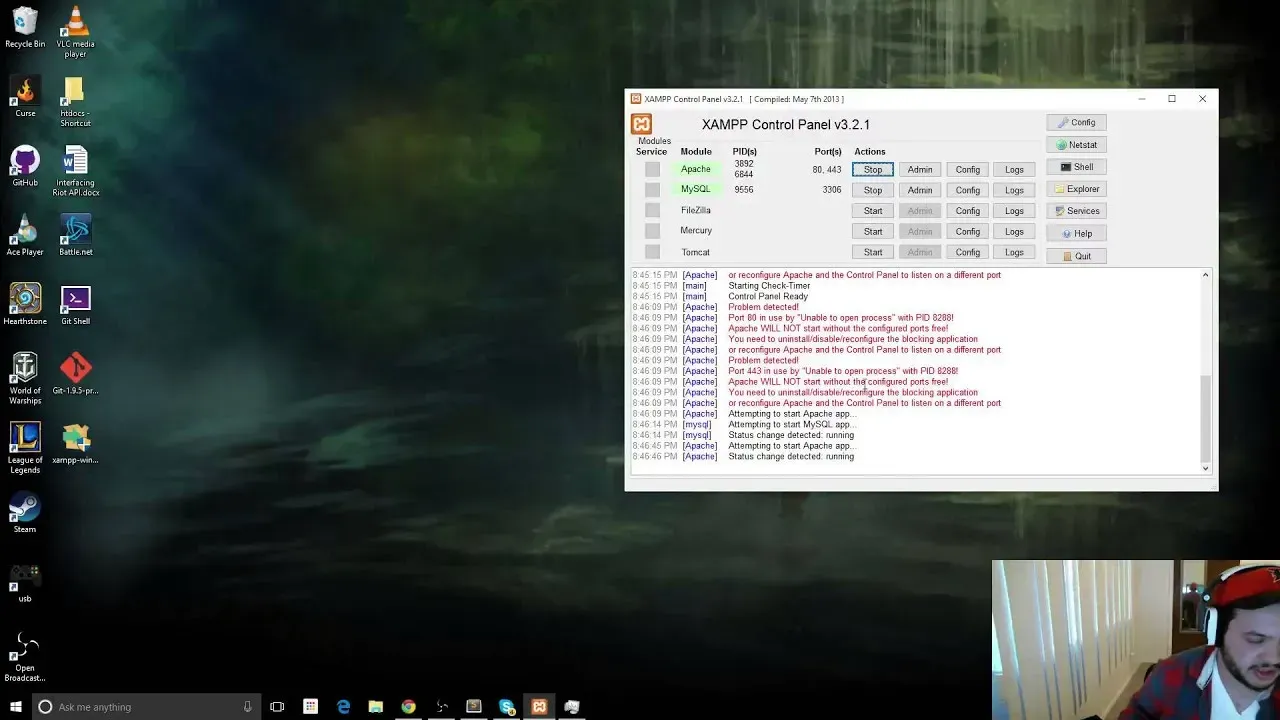Click the log scrollbar down arrow
This screenshot has width=1280, height=720.
click(1205, 468)
